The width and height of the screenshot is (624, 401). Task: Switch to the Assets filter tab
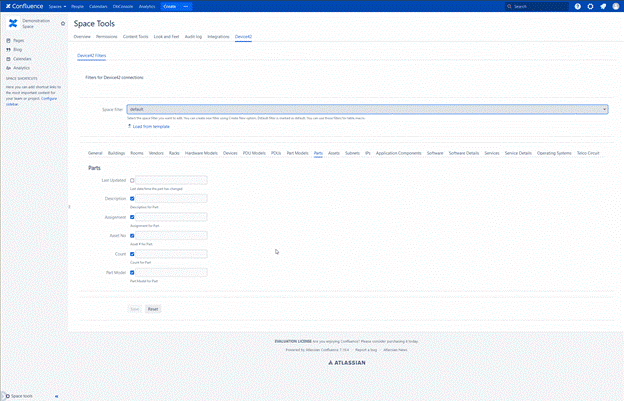(333, 153)
